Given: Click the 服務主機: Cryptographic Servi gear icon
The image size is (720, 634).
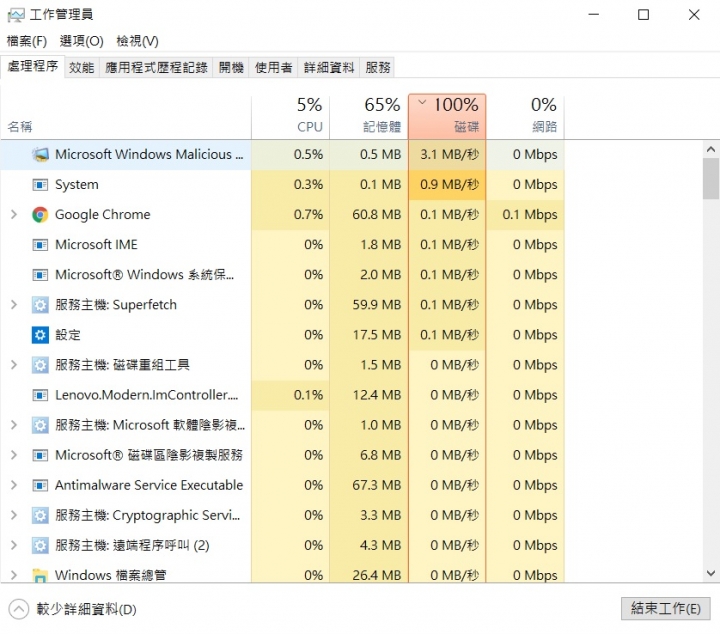Looking at the screenshot, I should coord(40,516).
